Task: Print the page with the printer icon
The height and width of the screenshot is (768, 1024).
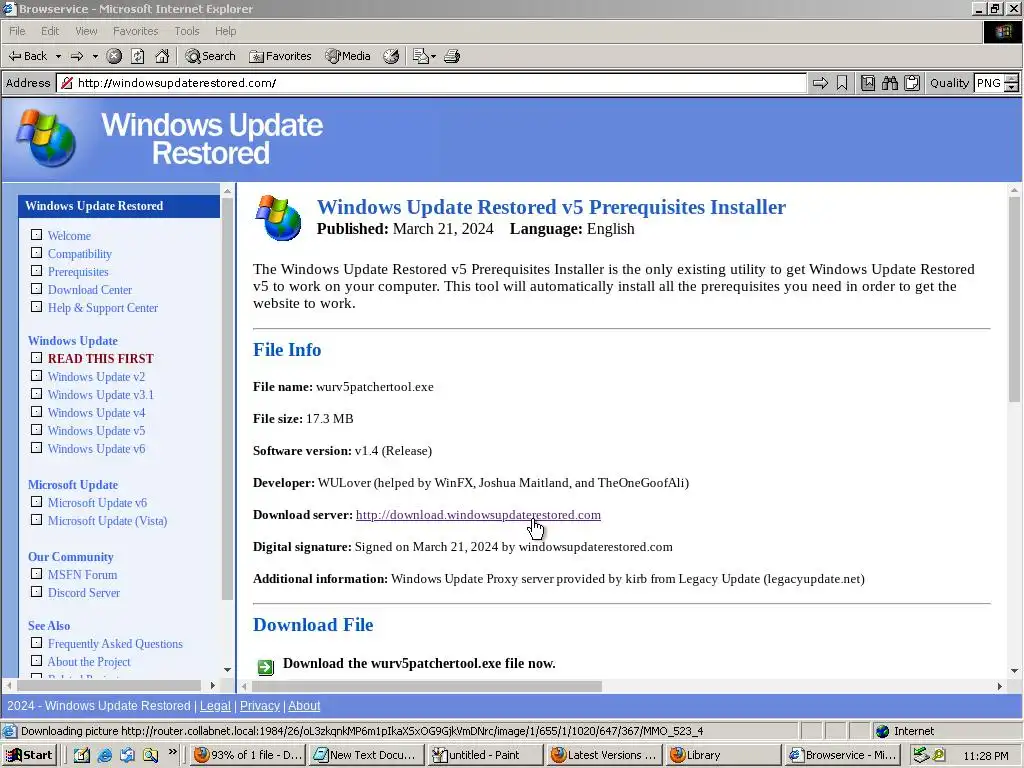Action: [452, 56]
